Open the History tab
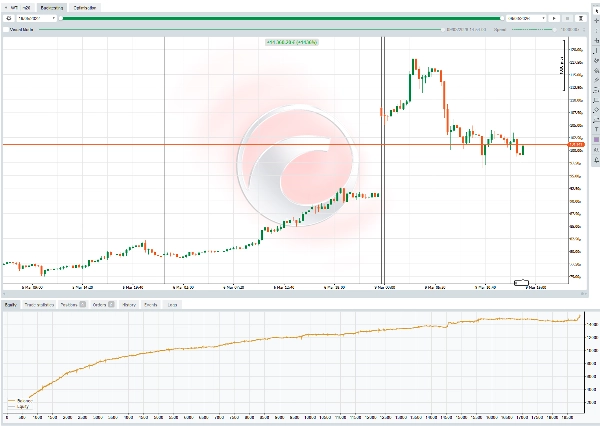The height and width of the screenshot is (426, 600). coord(129,305)
